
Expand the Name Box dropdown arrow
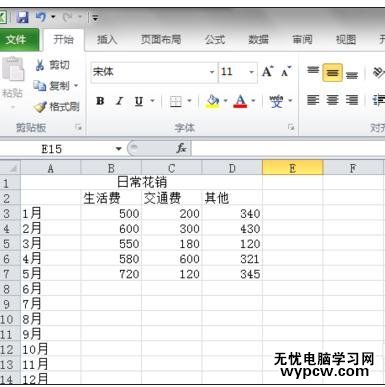[x=119, y=149]
